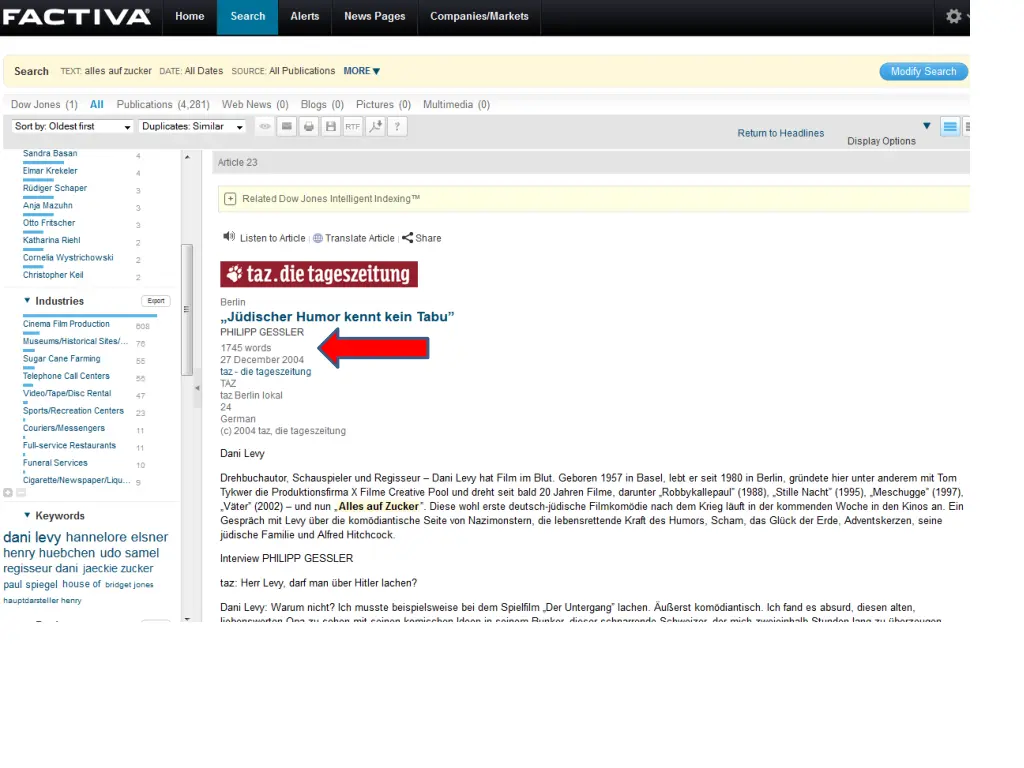Click the Modify Search button
Image resolution: width=1024 pixels, height=768 pixels.
click(x=923, y=71)
